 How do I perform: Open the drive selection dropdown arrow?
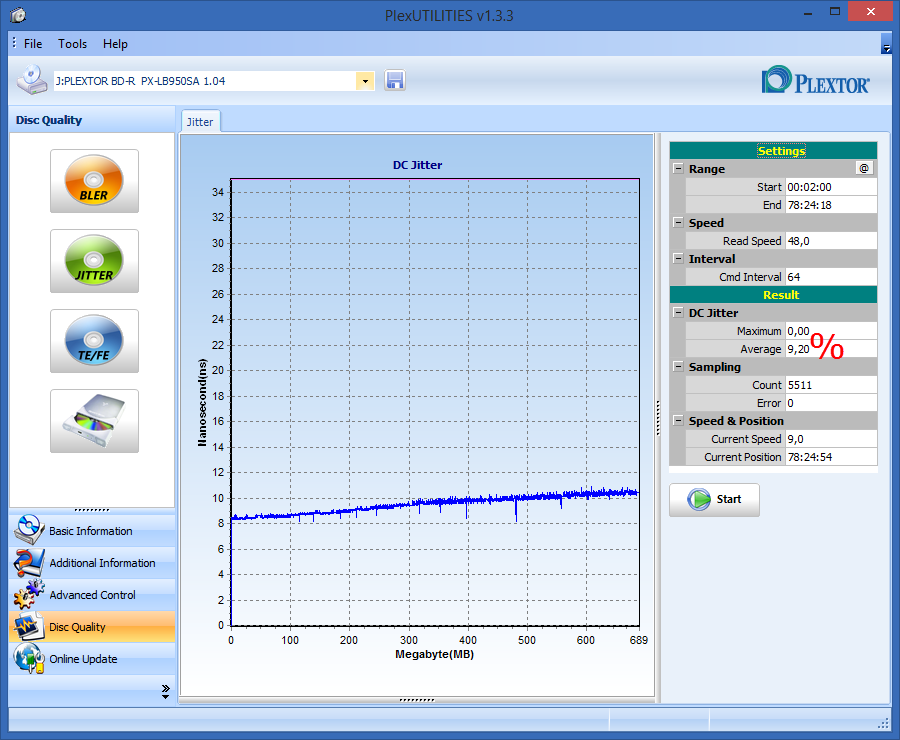point(365,81)
